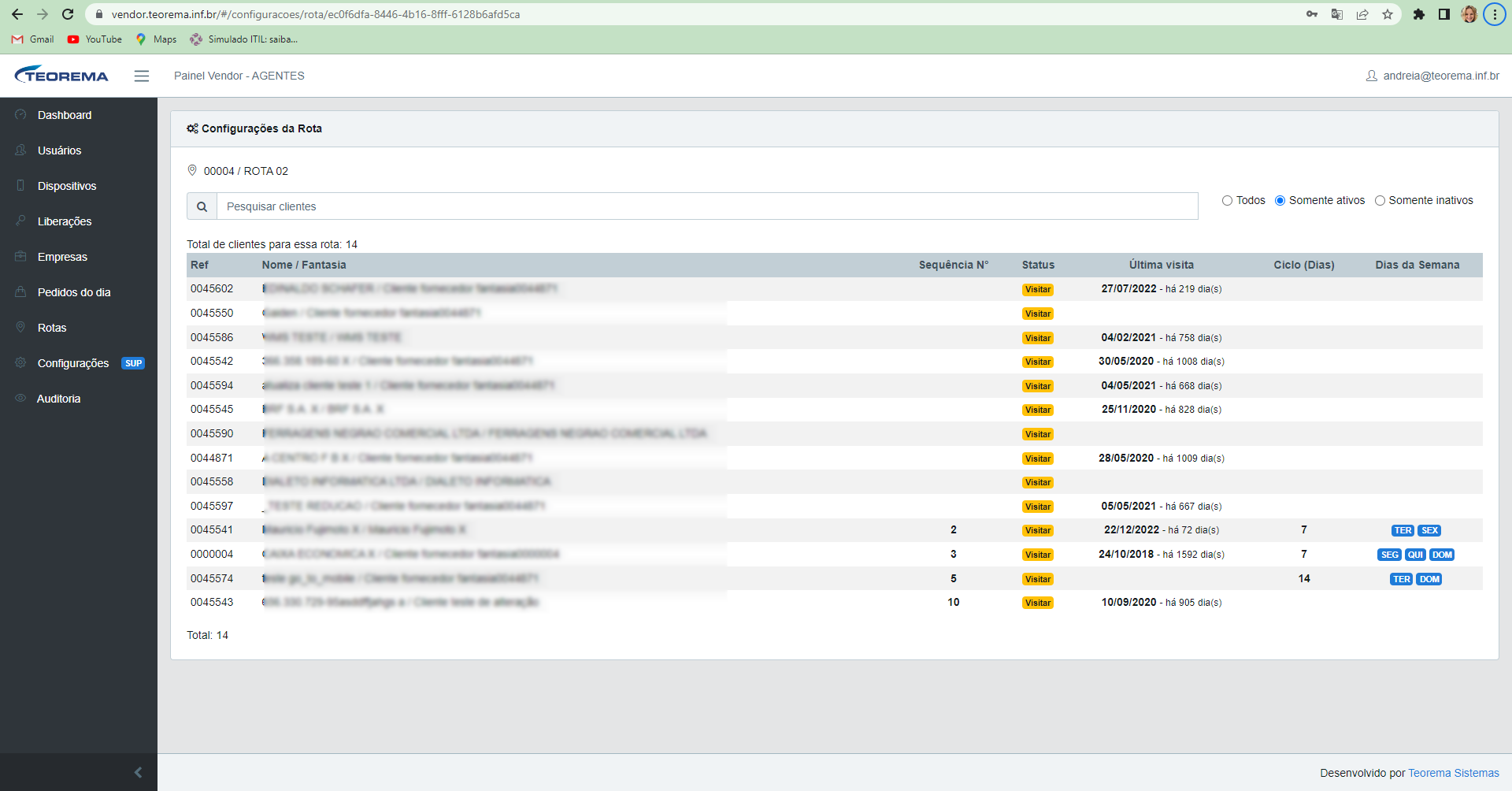Open the andreia@teorema.inf.br user menu
Image resolution: width=1512 pixels, height=791 pixels.
coord(1432,76)
